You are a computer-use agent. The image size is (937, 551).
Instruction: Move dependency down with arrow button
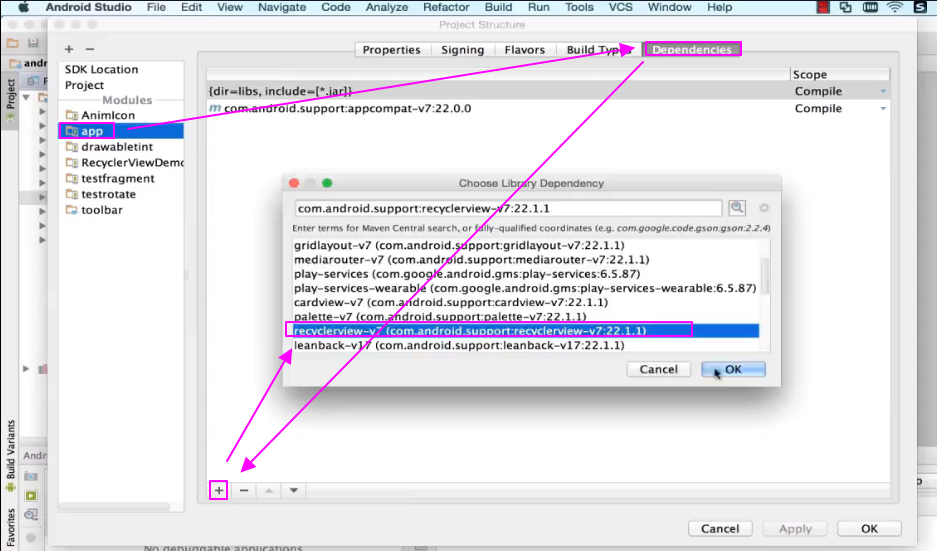(293, 490)
